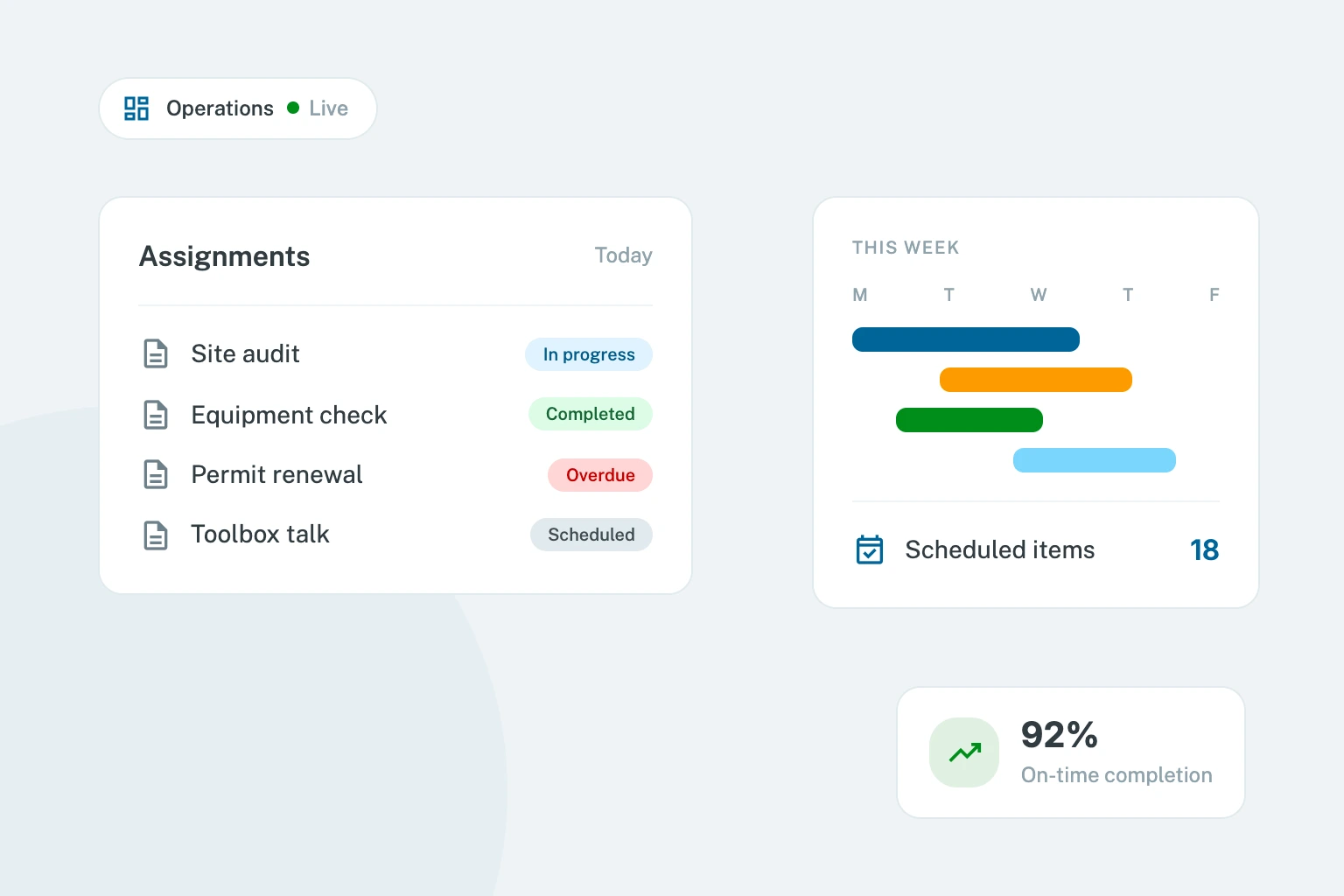Click the Assignments card heading
This screenshot has width=1344, height=896.
225,256
